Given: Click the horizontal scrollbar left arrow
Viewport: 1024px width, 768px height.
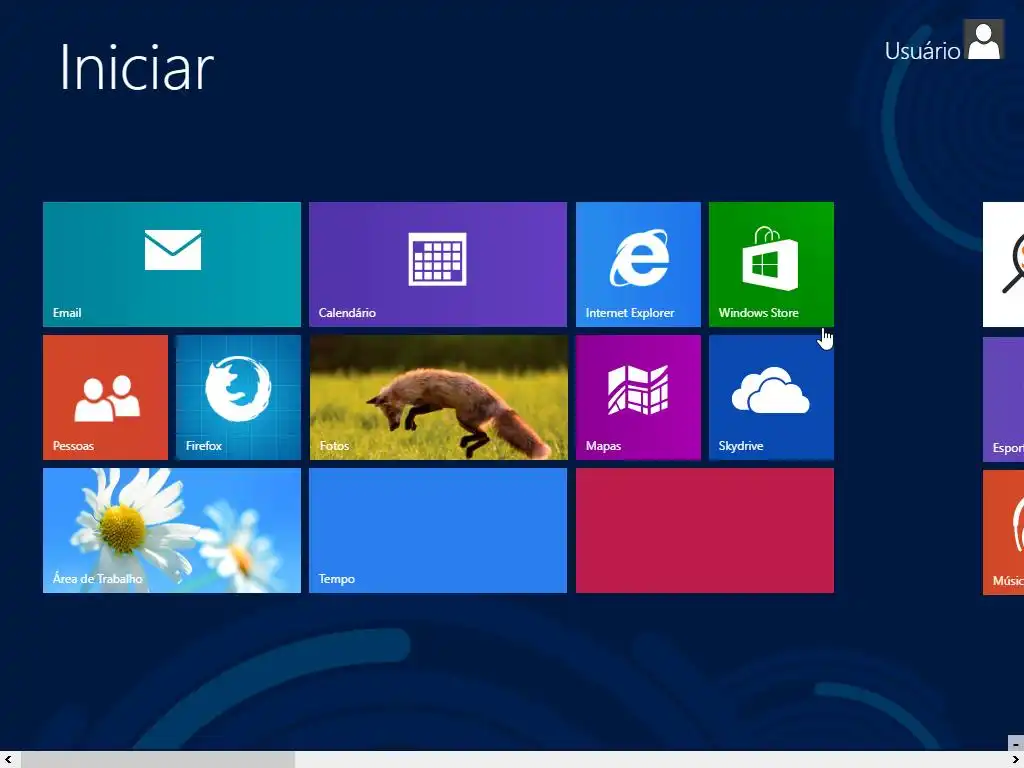Looking at the screenshot, I should (8, 760).
